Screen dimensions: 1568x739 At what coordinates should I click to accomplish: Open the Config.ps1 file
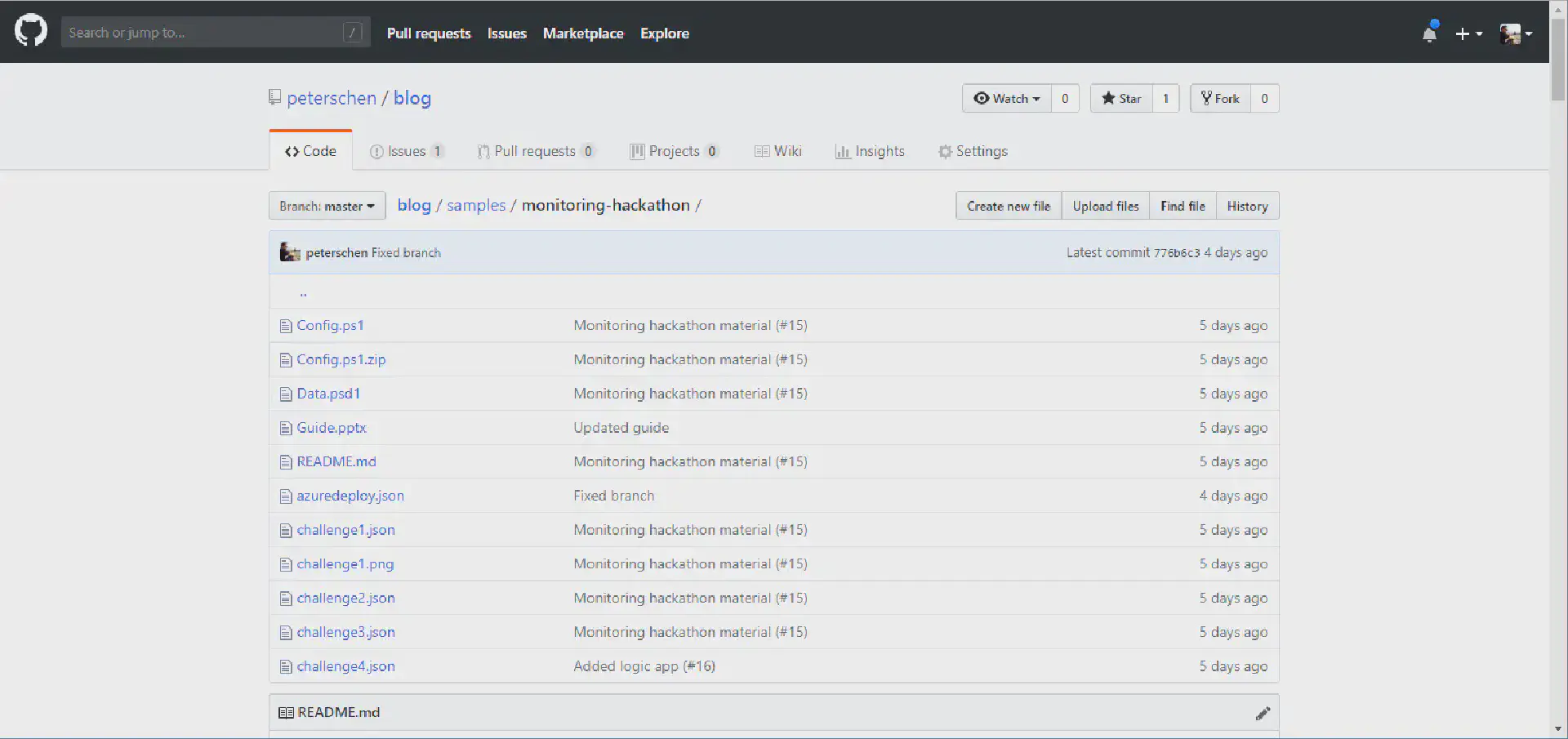[330, 326]
